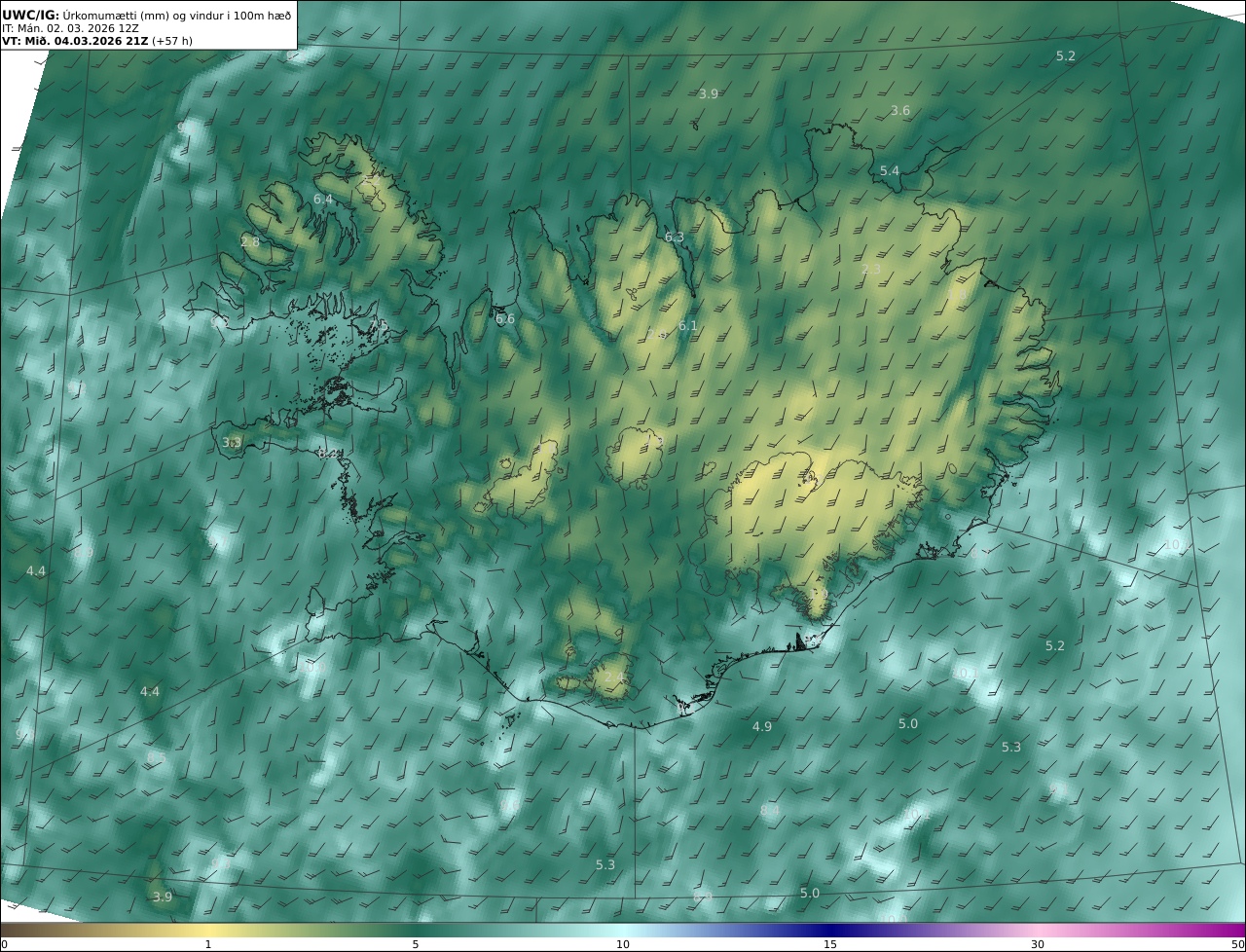The height and width of the screenshot is (952, 1246).
Task: Click the '50' tick on the color scale
Action: click(1238, 944)
